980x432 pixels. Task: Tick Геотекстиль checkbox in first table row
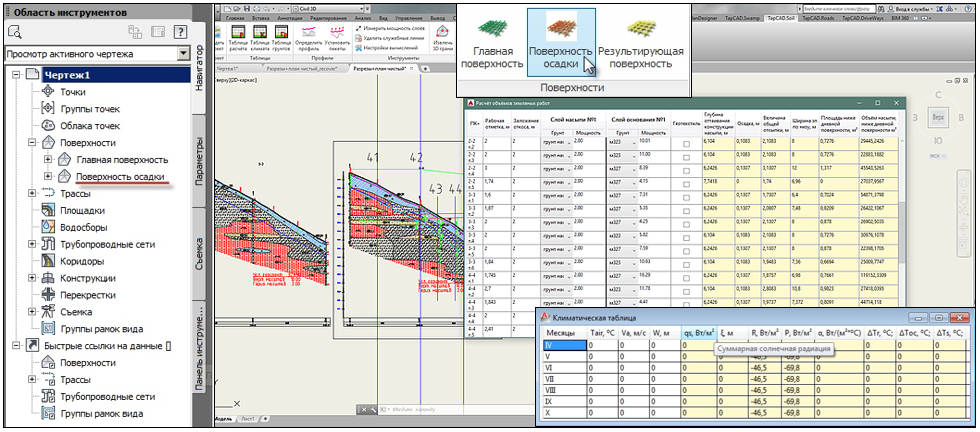pyautogui.click(x=686, y=144)
